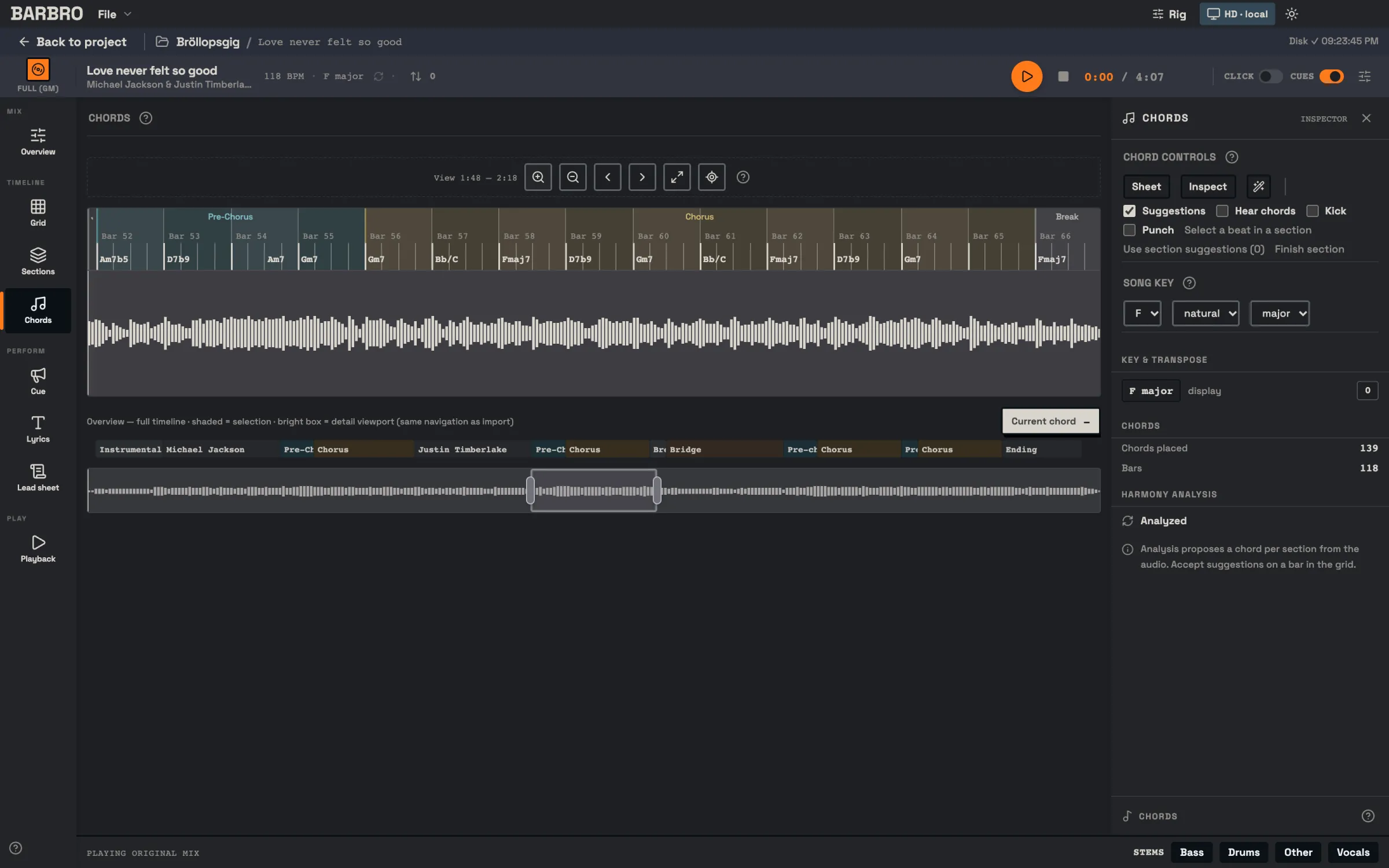Open the Cue perform page
This screenshot has width=1389, height=868.
(38, 381)
